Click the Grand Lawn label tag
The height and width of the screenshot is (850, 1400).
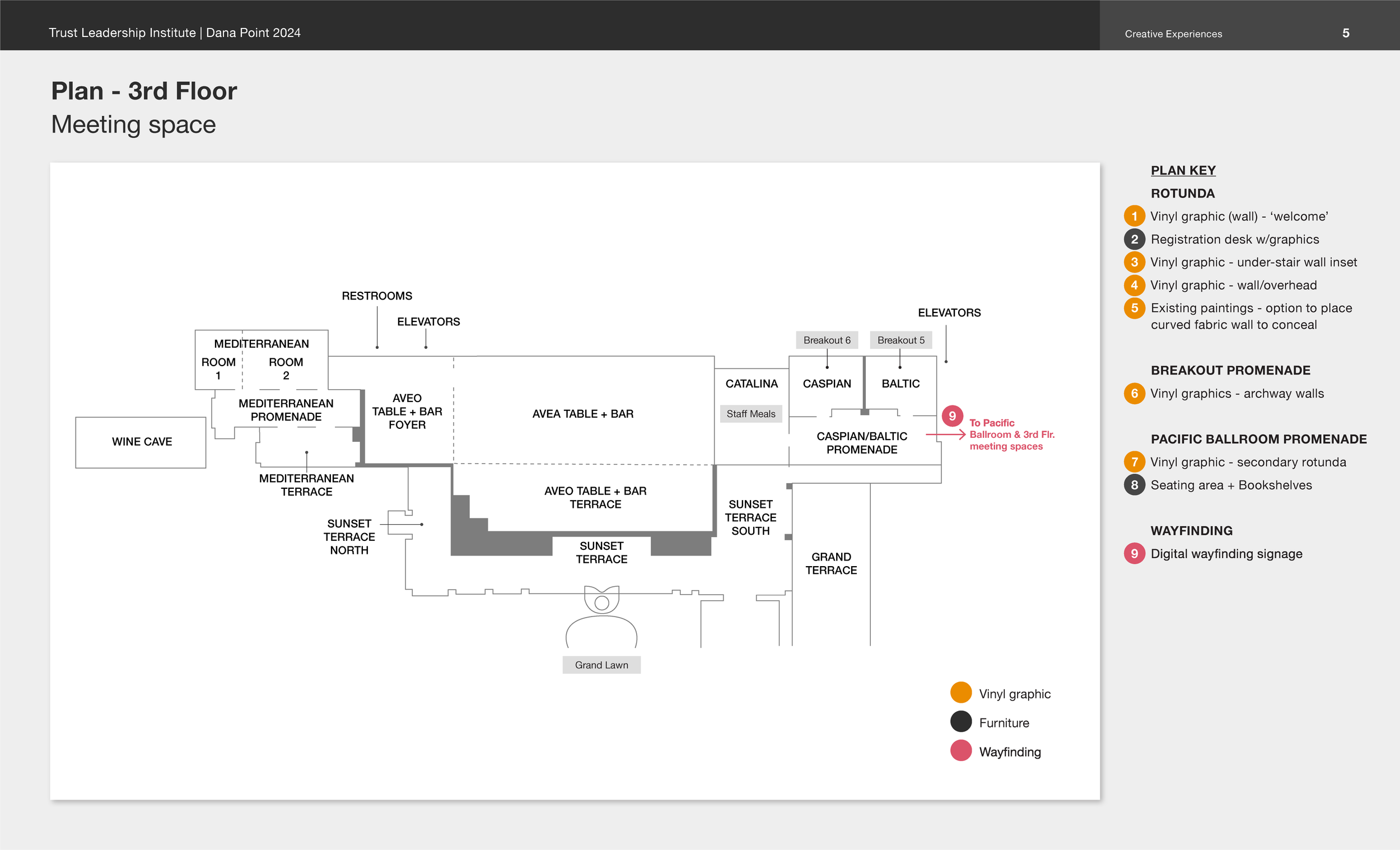[x=601, y=665]
